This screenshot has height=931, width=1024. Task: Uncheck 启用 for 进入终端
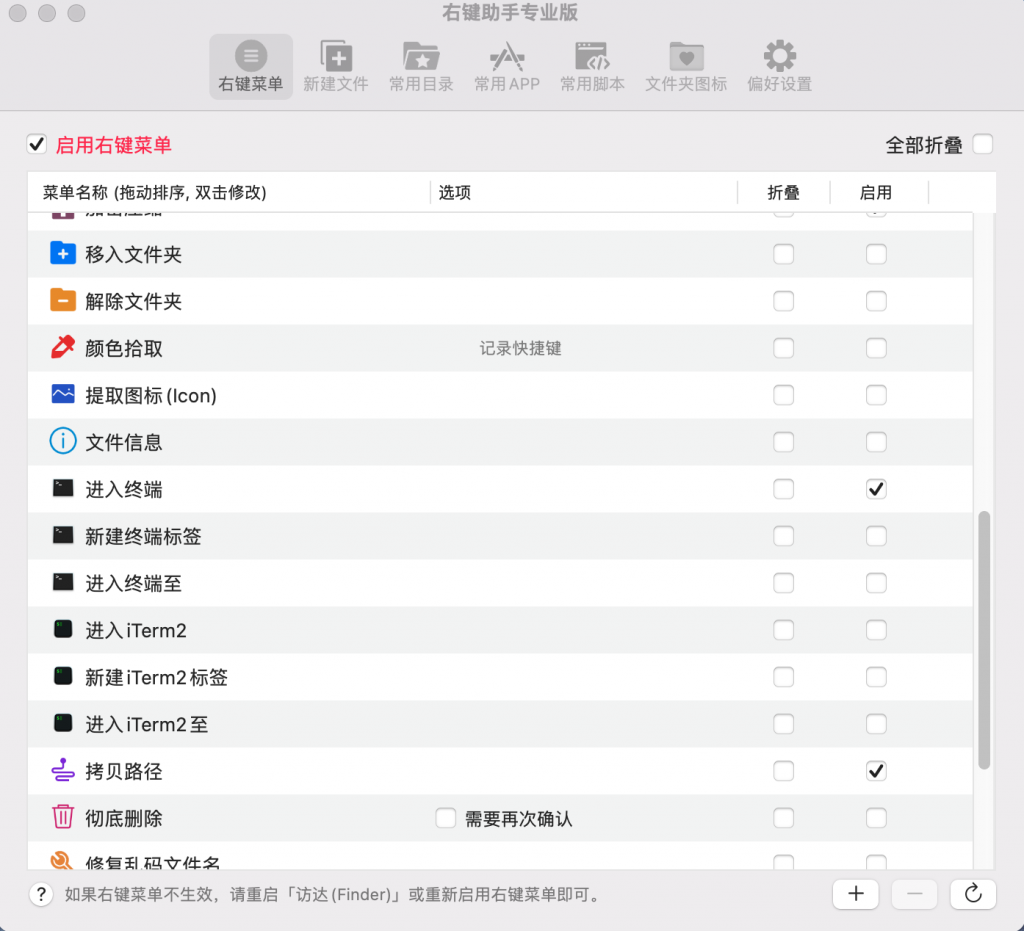876,489
